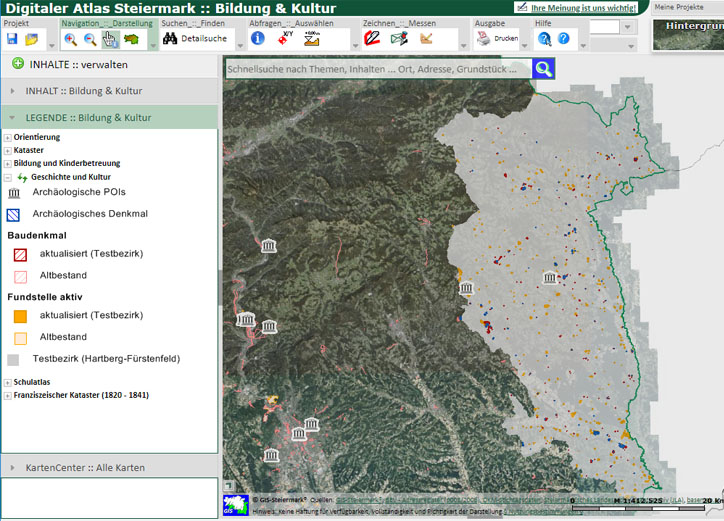This screenshot has height=521, width=724.
Task: Expand KartenCenter :: Alle Karten panel
Action: pos(109,467)
